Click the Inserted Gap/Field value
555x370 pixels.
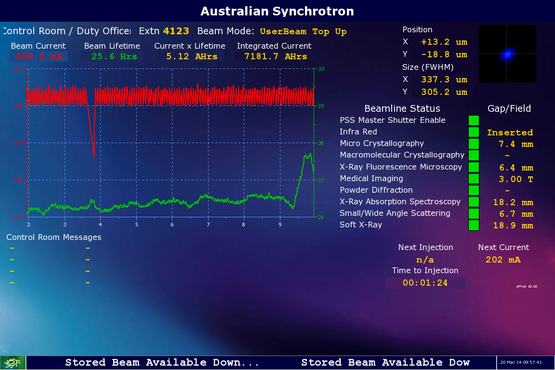point(510,132)
